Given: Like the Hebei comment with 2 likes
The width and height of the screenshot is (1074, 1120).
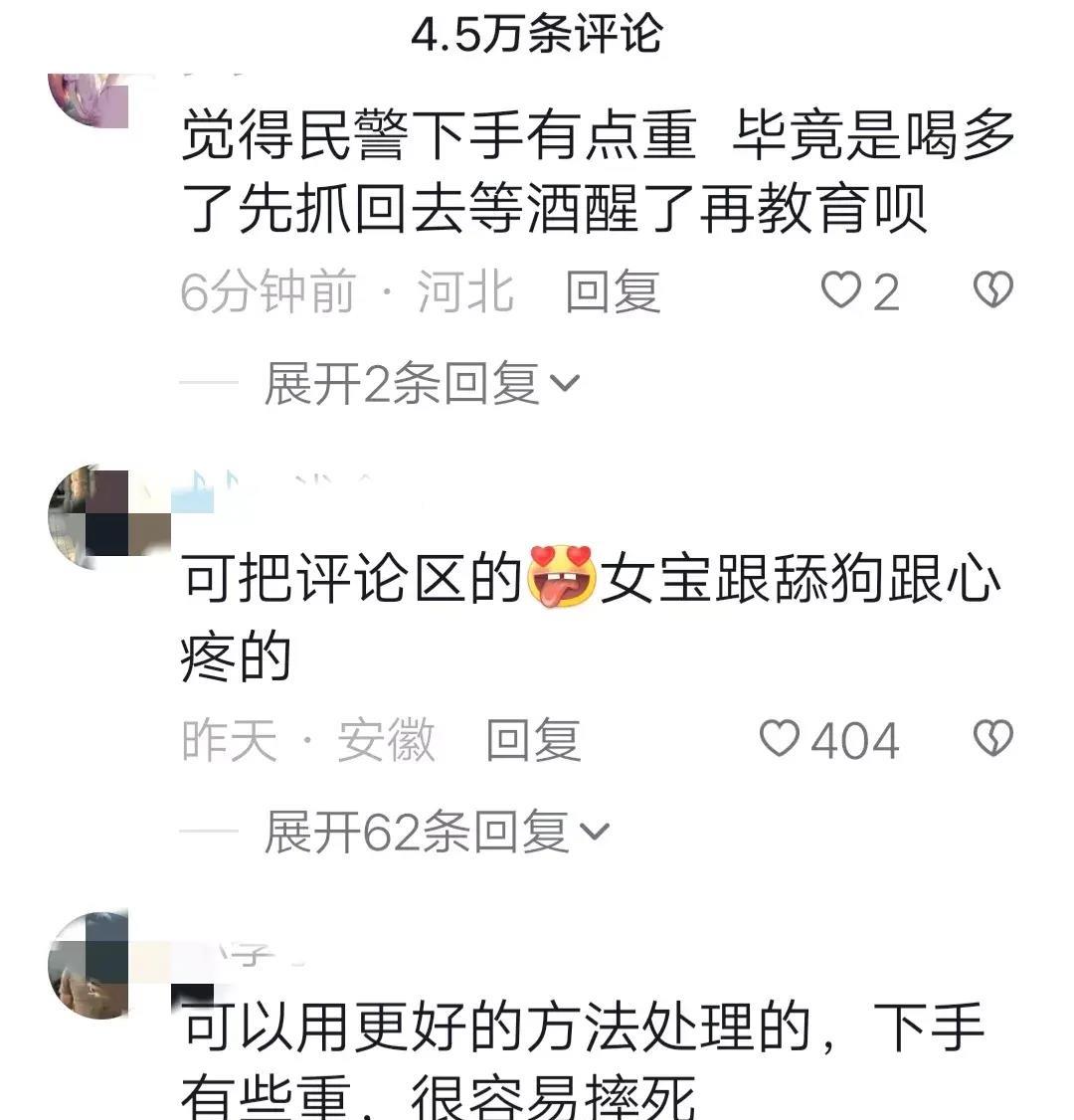Looking at the screenshot, I should tap(840, 290).
